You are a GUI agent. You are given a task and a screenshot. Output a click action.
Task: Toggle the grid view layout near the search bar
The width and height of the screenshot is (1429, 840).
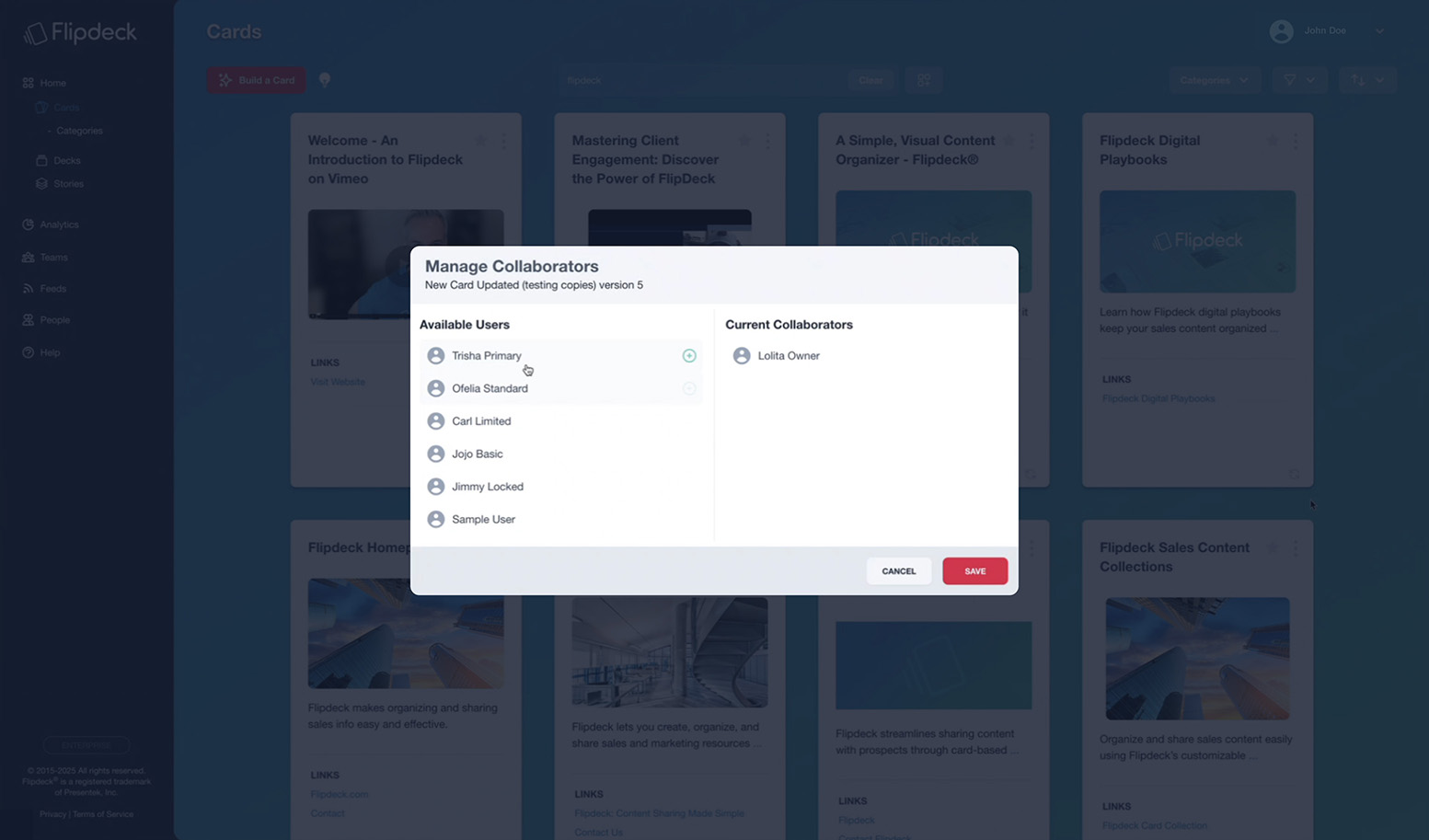(923, 80)
